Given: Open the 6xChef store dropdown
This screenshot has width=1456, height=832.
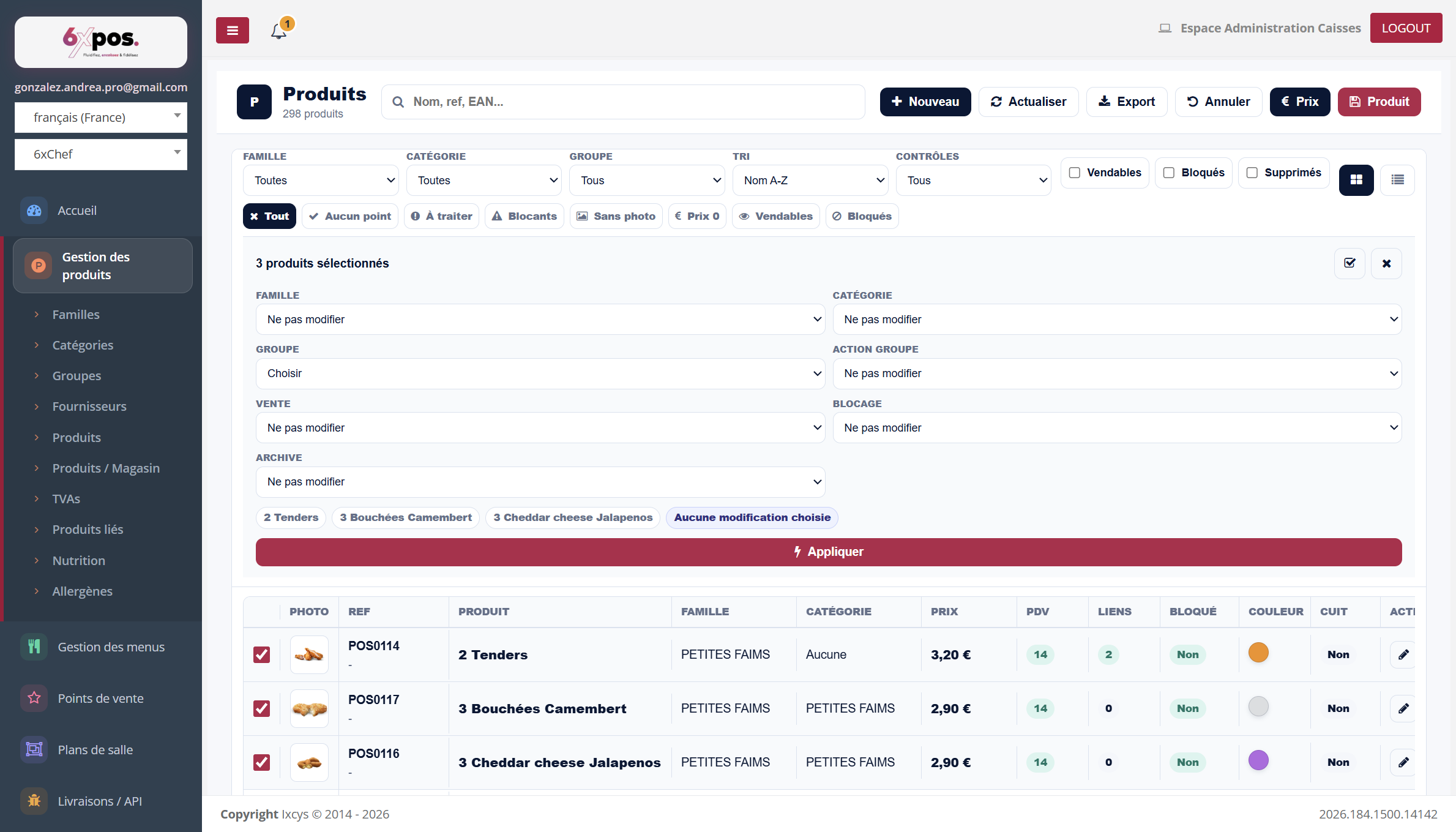Looking at the screenshot, I should [101, 154].
